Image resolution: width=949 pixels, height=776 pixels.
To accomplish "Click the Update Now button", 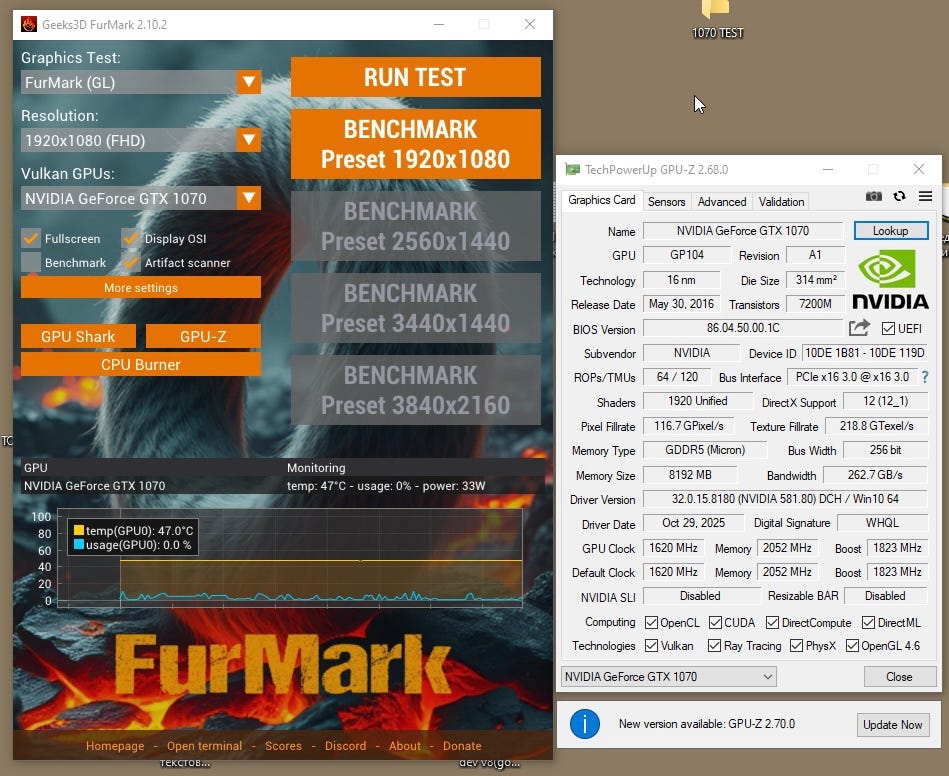I will coord(893,725).
